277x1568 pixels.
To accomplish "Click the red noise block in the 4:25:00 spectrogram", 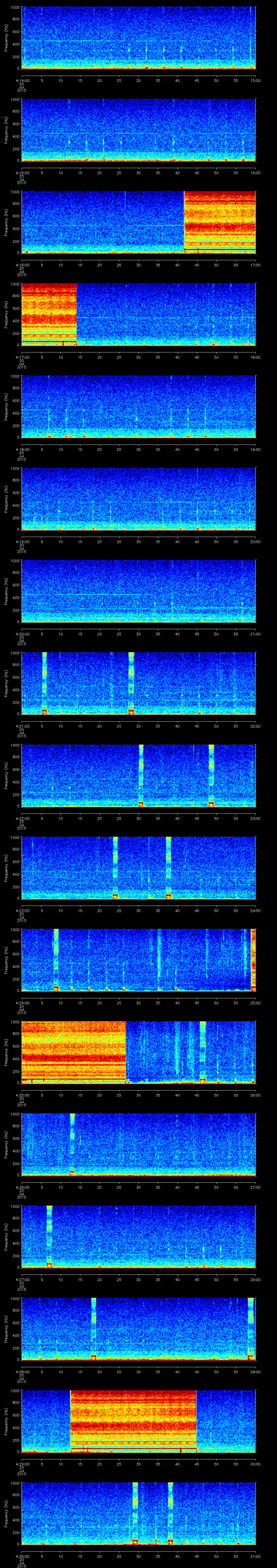I will tap(74, 1052).
